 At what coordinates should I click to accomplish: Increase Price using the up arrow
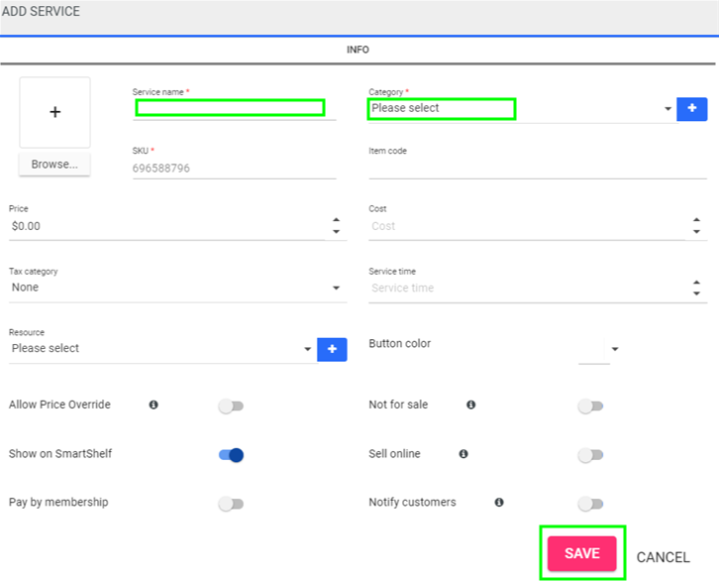[x=336, y=220]
